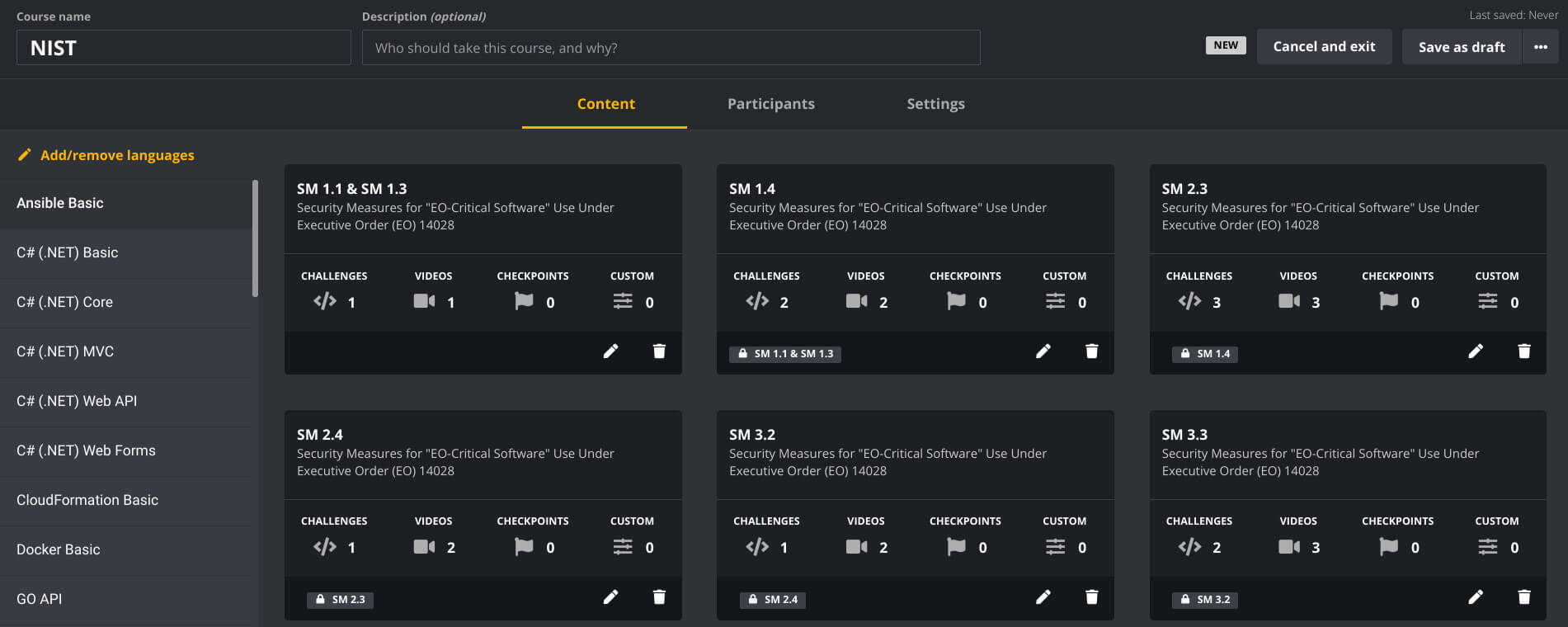Save the course as draft
This screenshot has width=1568, height=627.
click(1461, 47)
